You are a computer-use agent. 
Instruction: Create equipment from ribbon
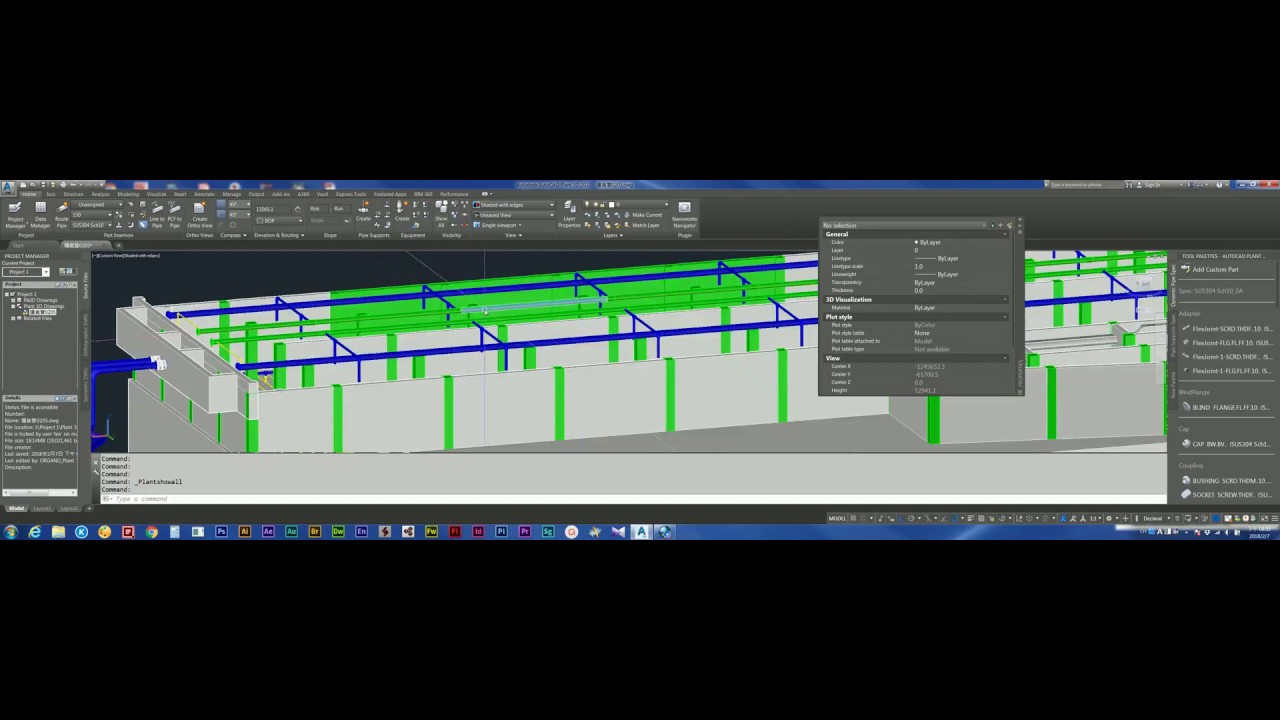[x=402, y=213]
